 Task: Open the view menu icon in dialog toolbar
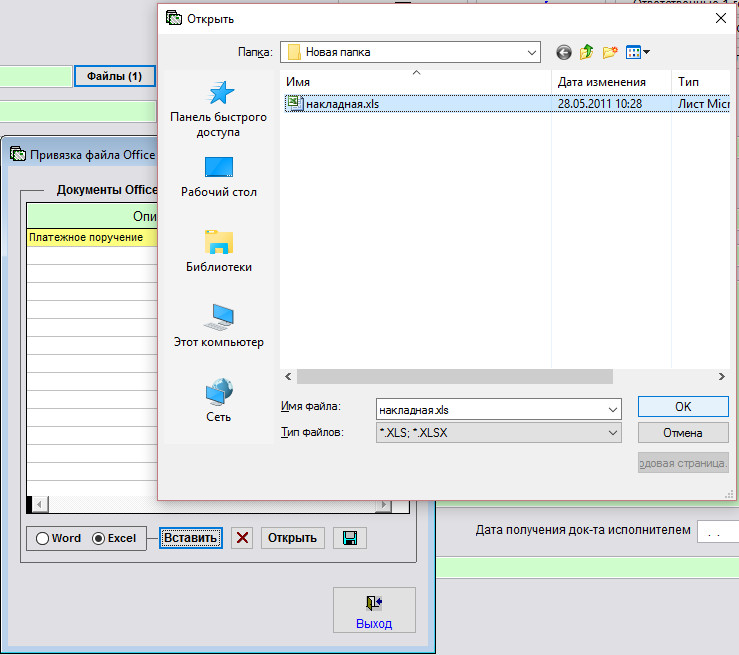point(638,52)
